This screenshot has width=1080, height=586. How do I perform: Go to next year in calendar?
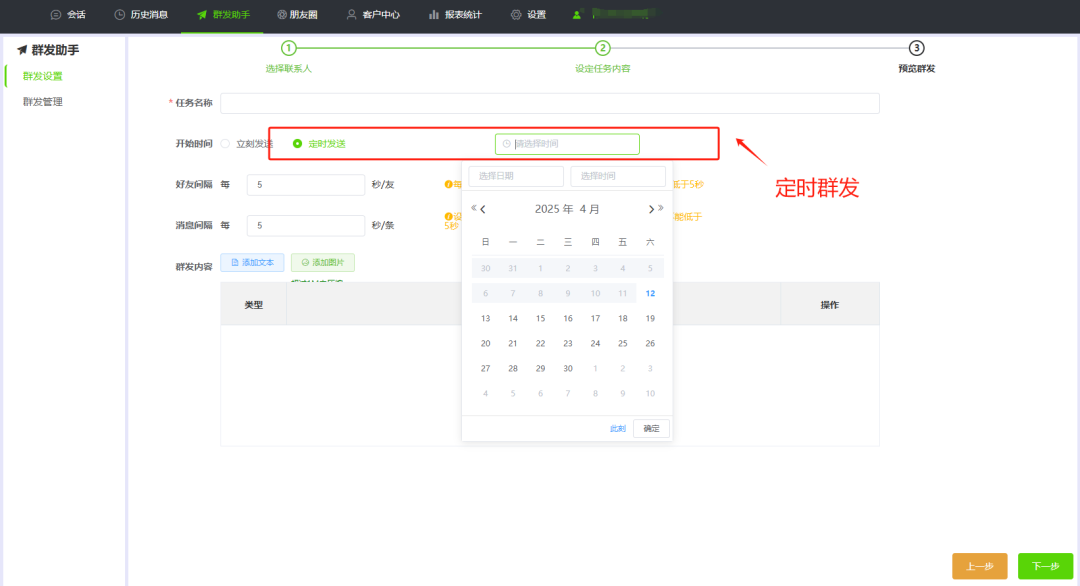(661, 208)
